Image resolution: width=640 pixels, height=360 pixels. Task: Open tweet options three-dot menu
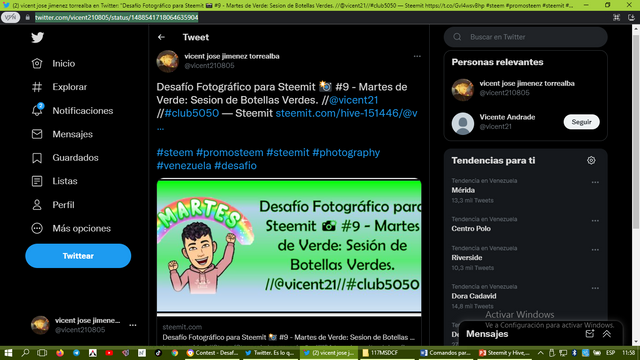coord(417,56)
